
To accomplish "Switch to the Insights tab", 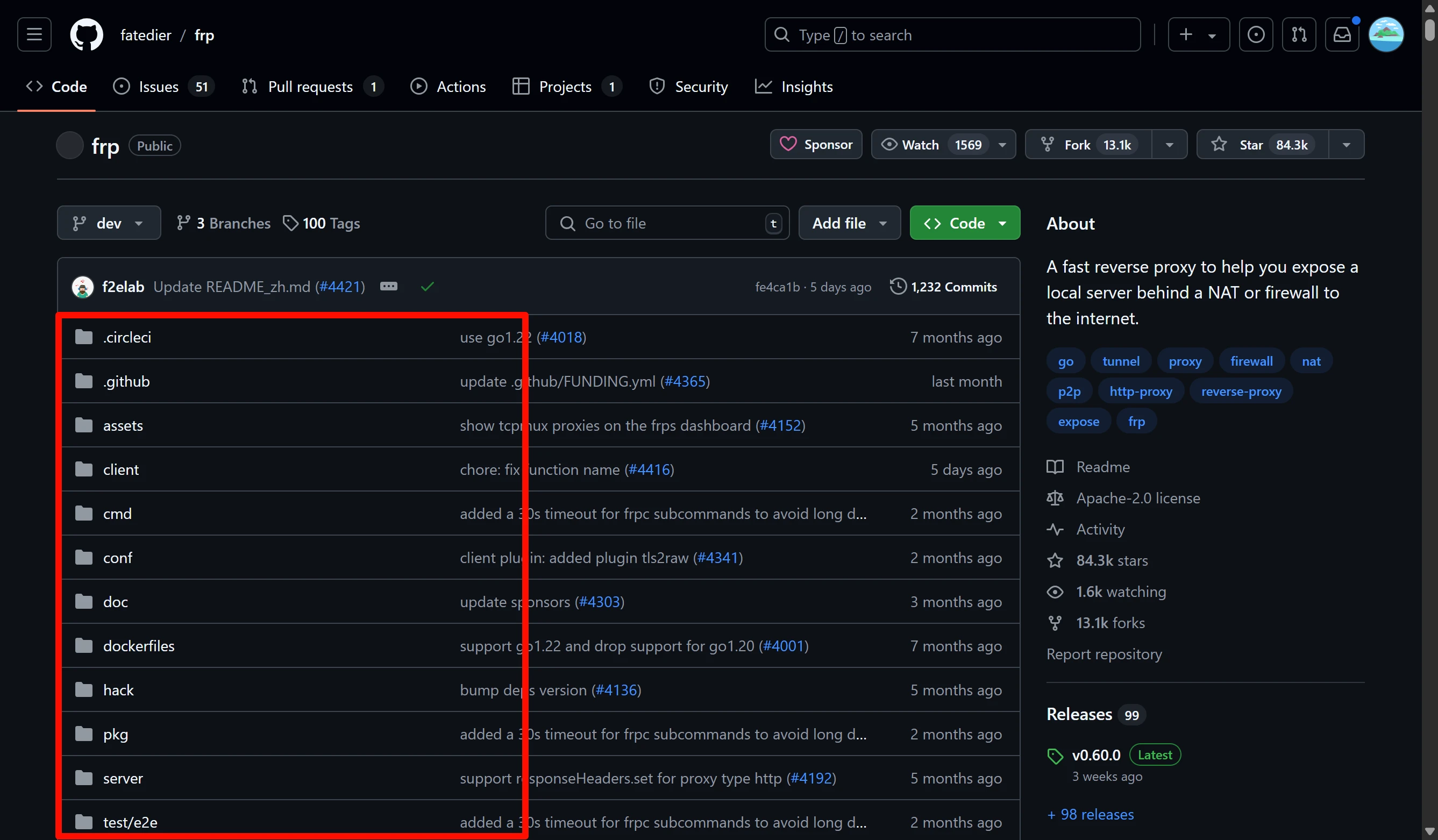I will click(794, 87).
